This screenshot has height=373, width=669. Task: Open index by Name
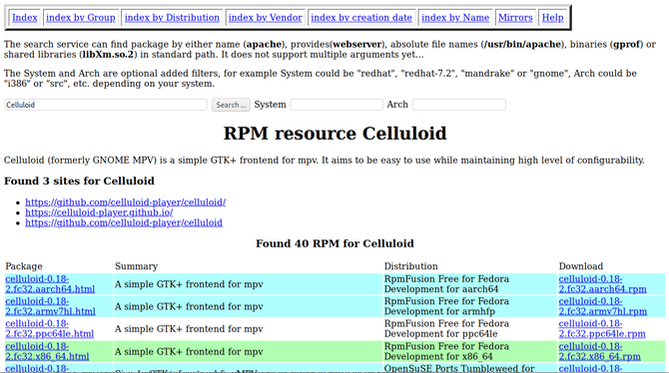point(455,17)
